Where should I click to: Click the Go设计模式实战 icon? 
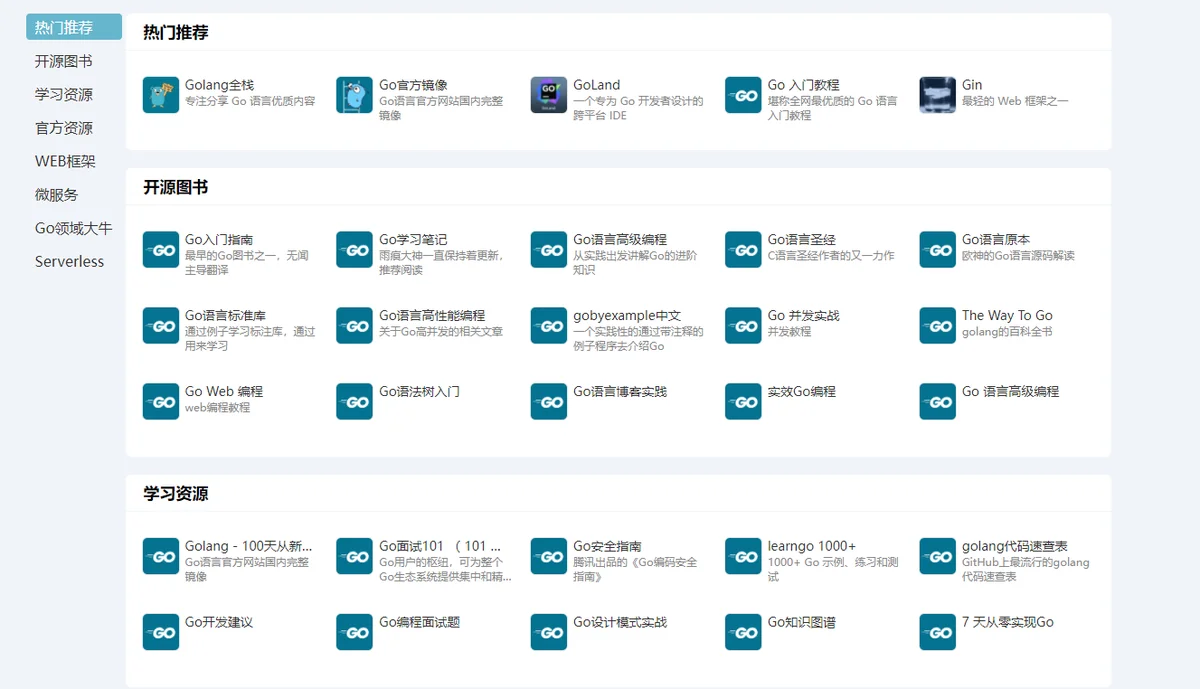click(549, 633)
